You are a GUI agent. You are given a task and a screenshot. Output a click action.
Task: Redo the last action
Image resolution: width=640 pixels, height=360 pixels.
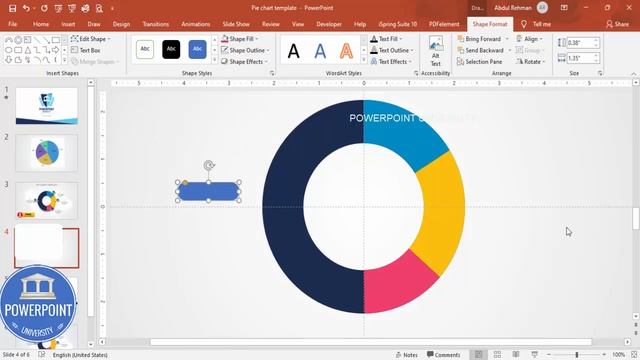[44, 8]
